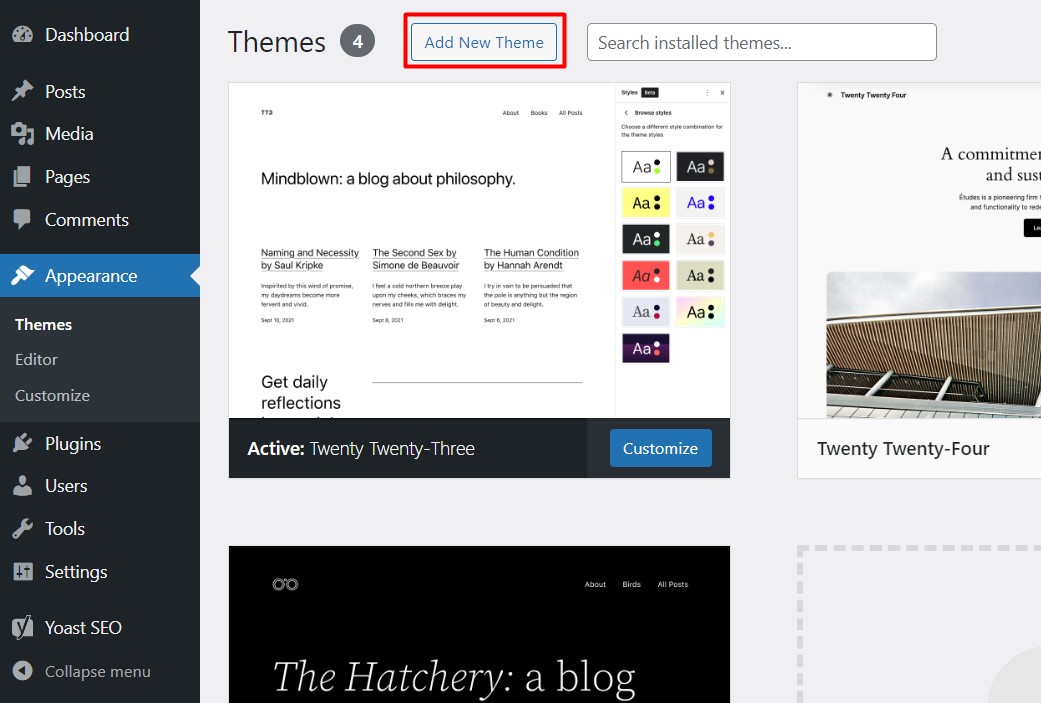Click the Pages document icon
1041x703 pixels.
click(23, 177)
